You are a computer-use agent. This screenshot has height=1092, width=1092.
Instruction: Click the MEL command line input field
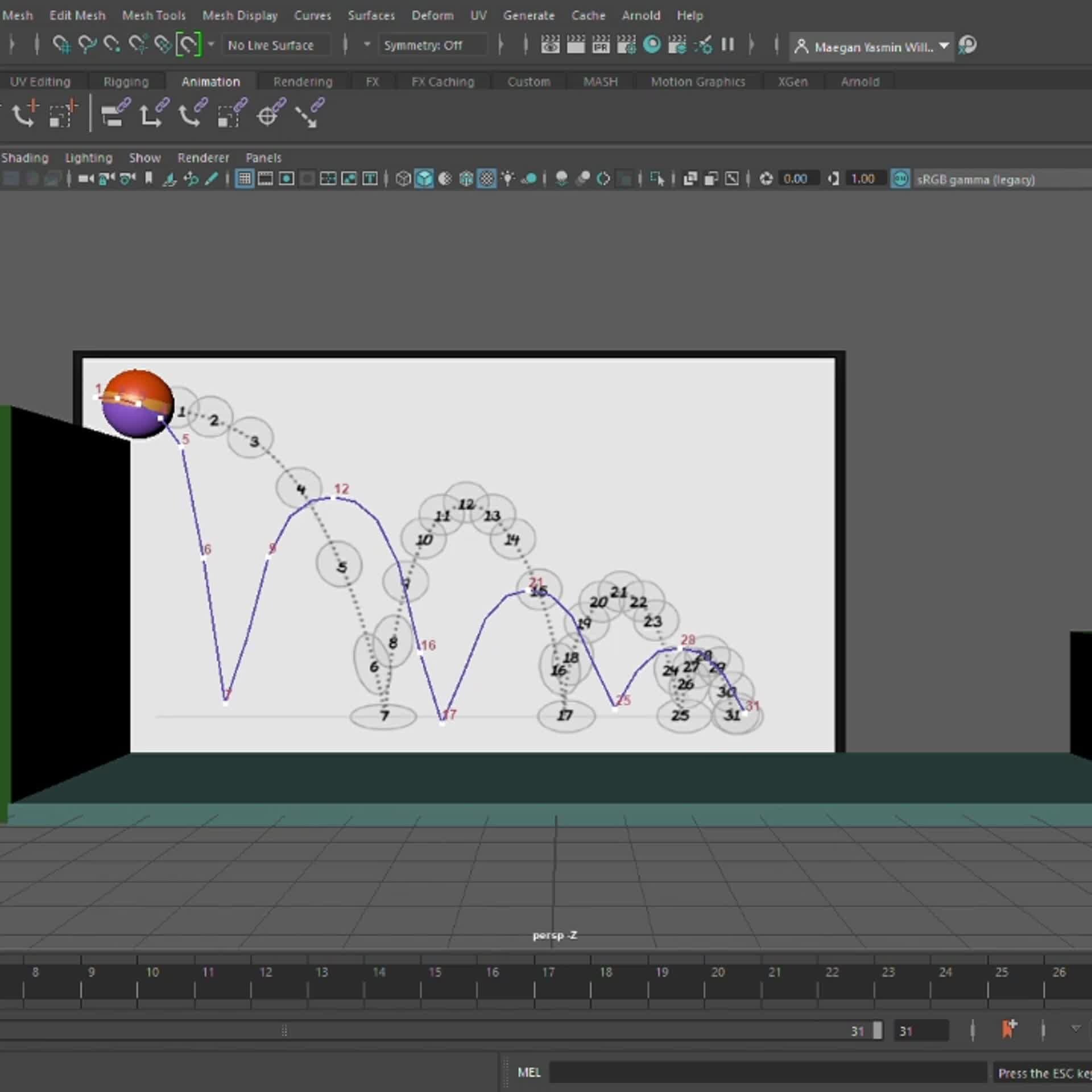tap(768, 1073)
